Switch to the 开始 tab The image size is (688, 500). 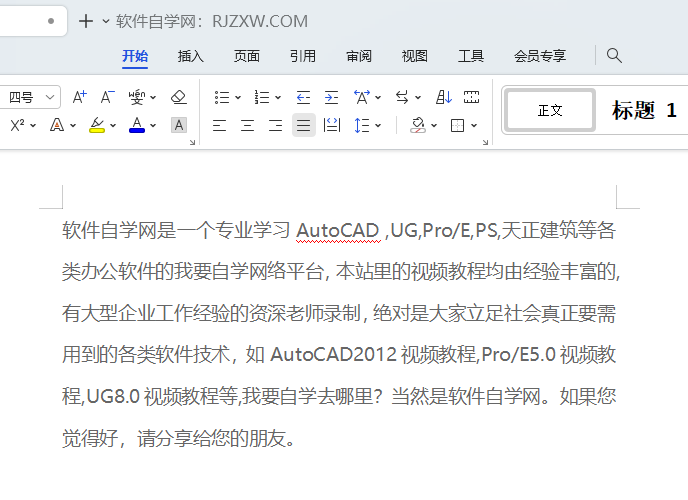click(x=135, y=56)
